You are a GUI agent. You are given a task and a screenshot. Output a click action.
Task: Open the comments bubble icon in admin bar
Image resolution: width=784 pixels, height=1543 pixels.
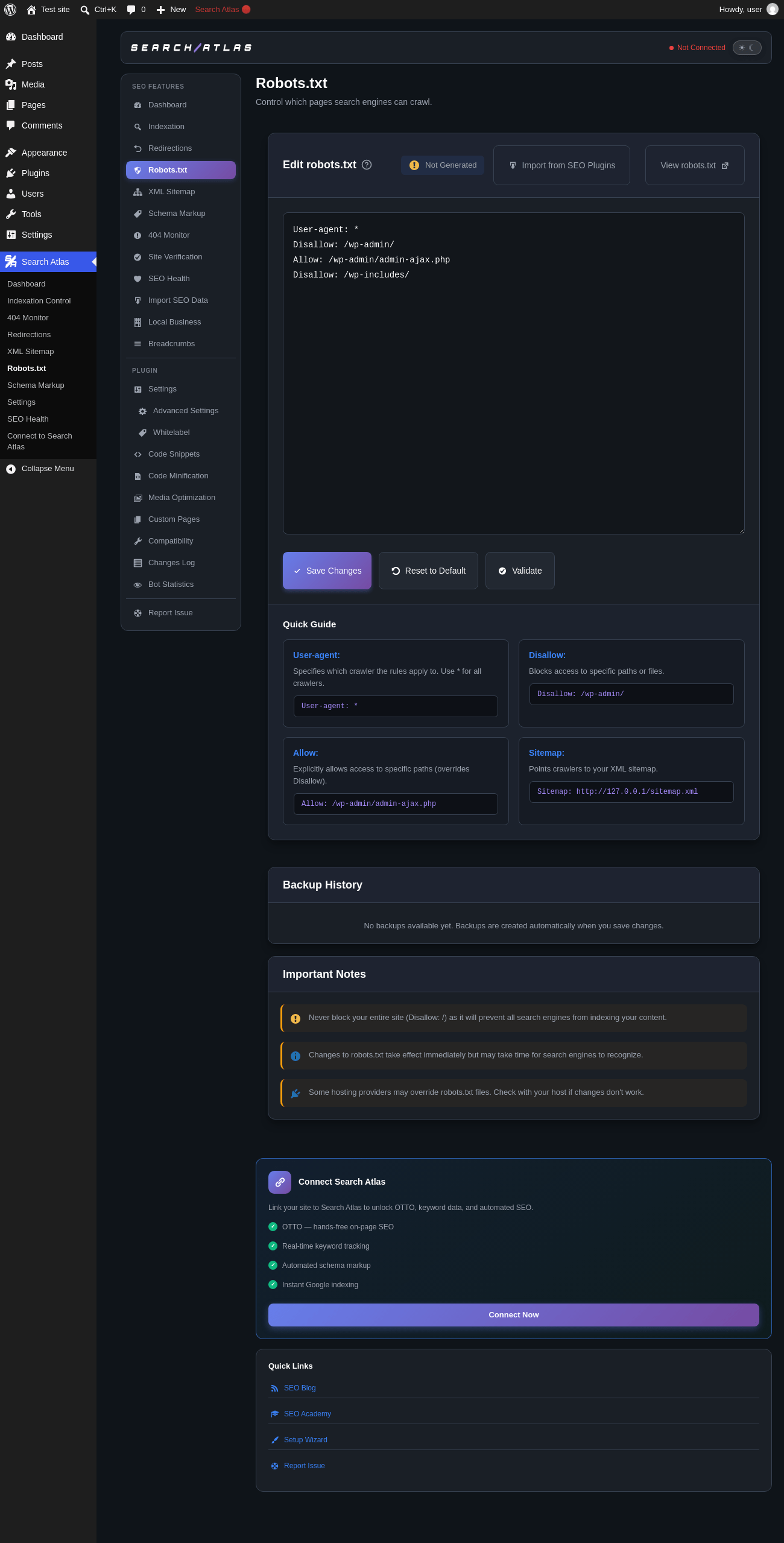[131, 10]
